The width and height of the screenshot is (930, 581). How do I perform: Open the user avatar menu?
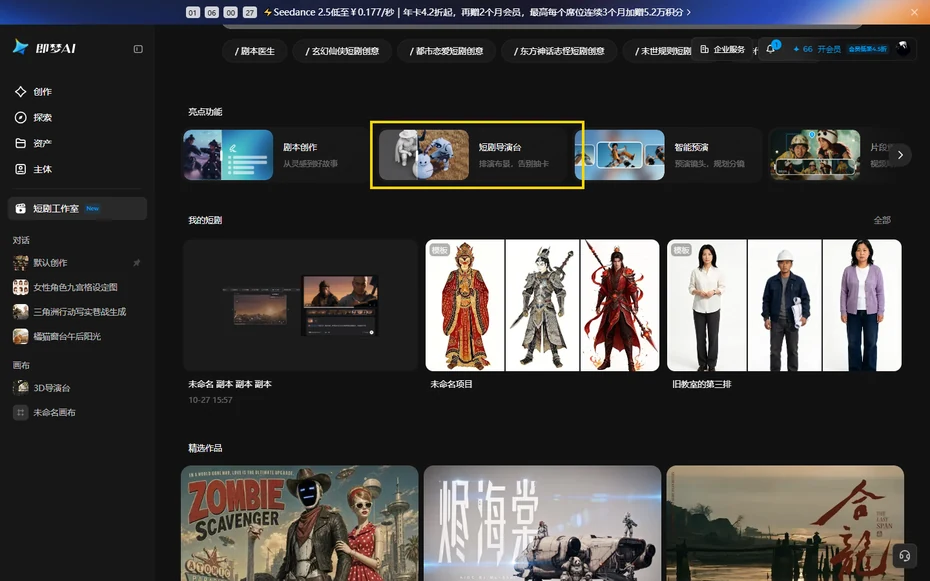[903, 49]
